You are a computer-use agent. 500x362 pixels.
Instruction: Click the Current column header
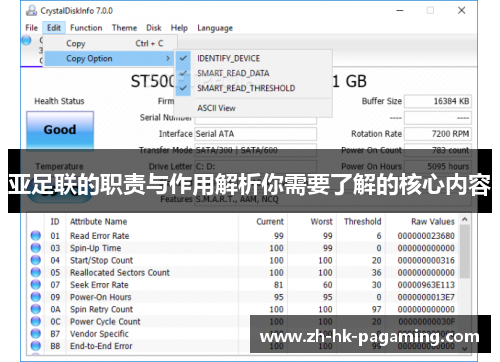270,222
